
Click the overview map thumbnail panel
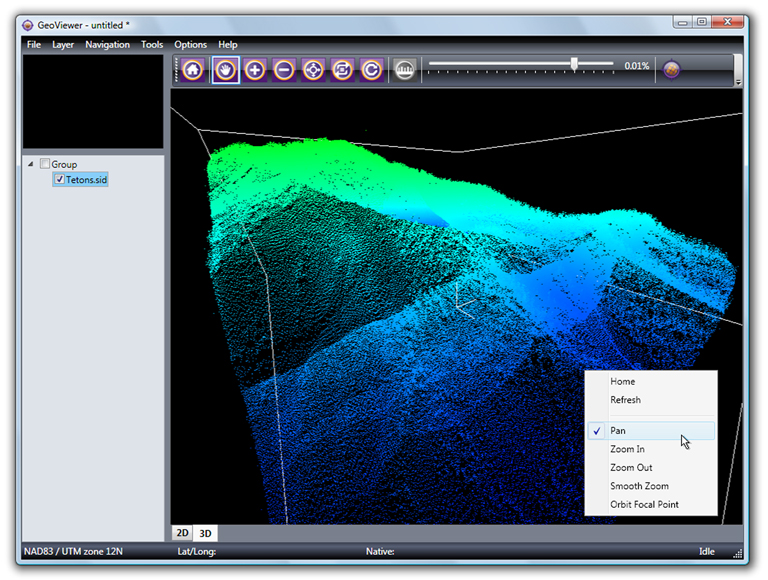93,101
